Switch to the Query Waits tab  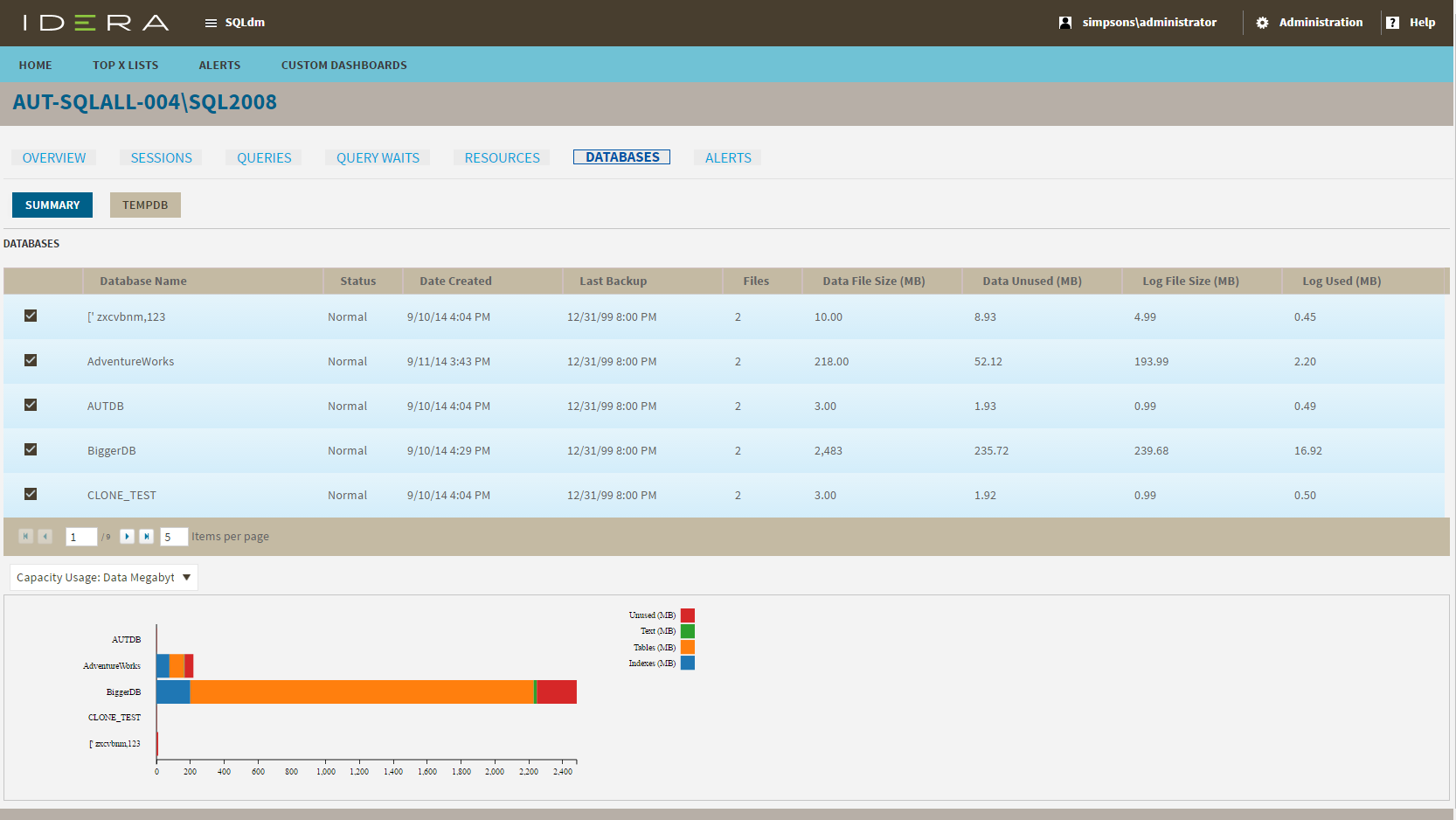[378, 158]
